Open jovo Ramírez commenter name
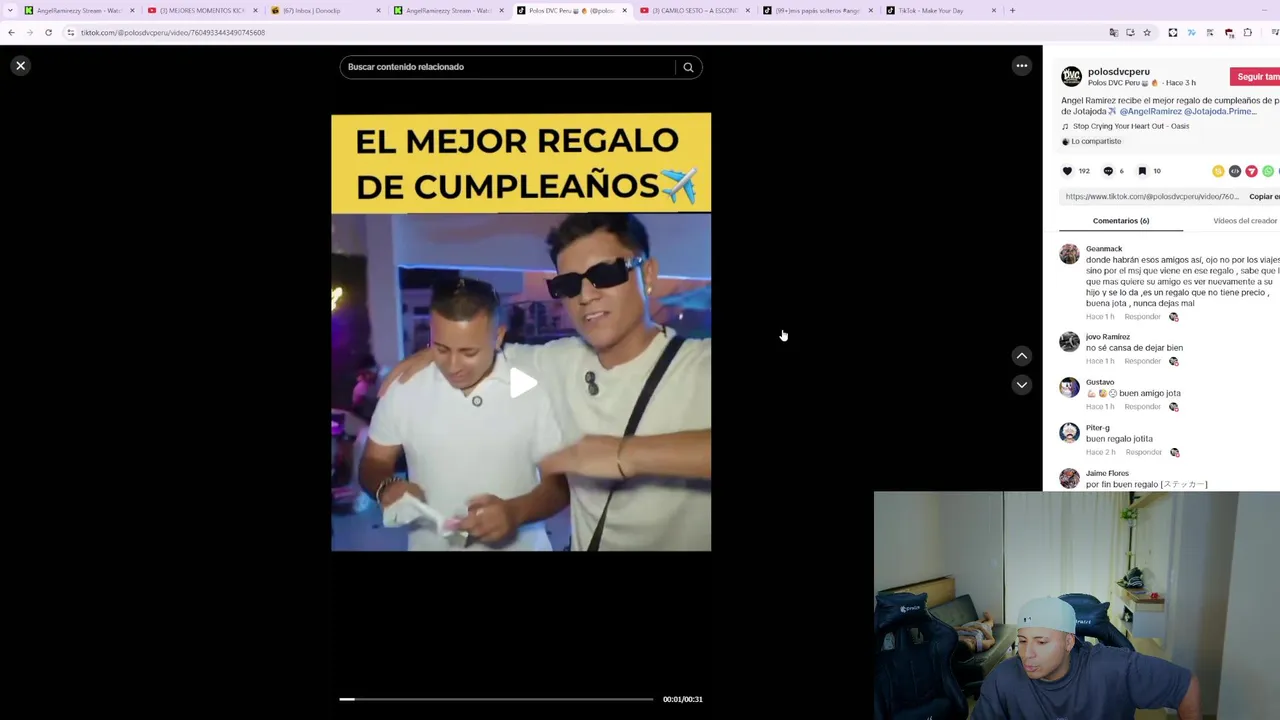 click(x=1108, y=337)
